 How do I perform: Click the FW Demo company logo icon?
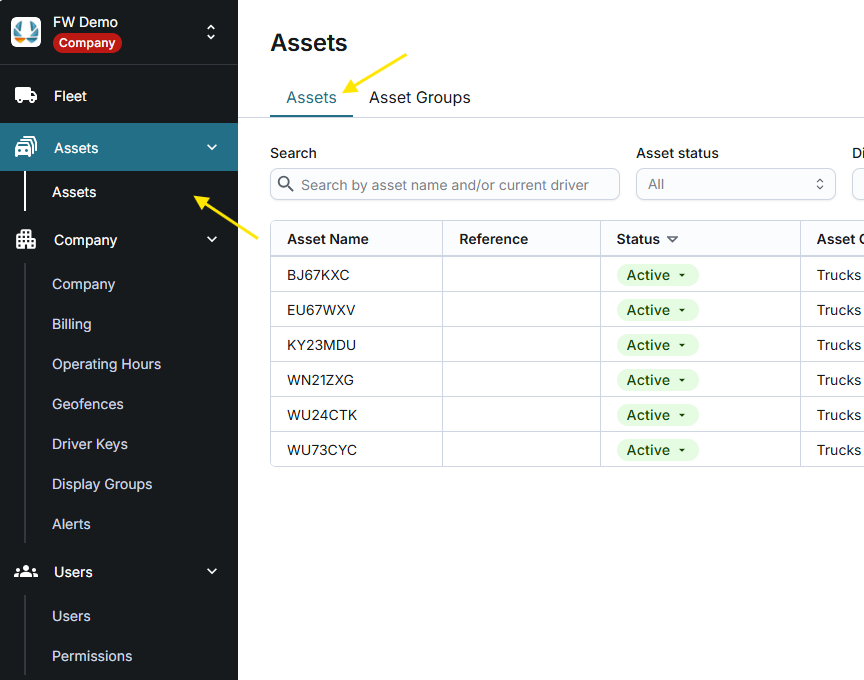26,32
